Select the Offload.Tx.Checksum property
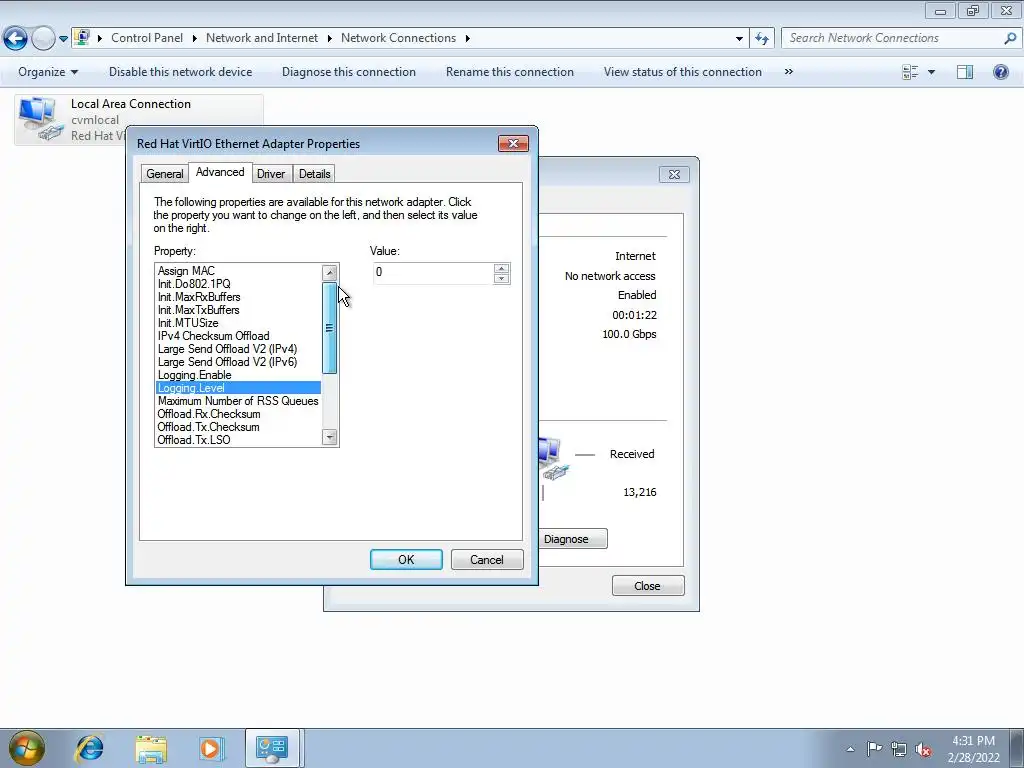The height and width of the screenshot is (768, 1024). coord(238,427)
